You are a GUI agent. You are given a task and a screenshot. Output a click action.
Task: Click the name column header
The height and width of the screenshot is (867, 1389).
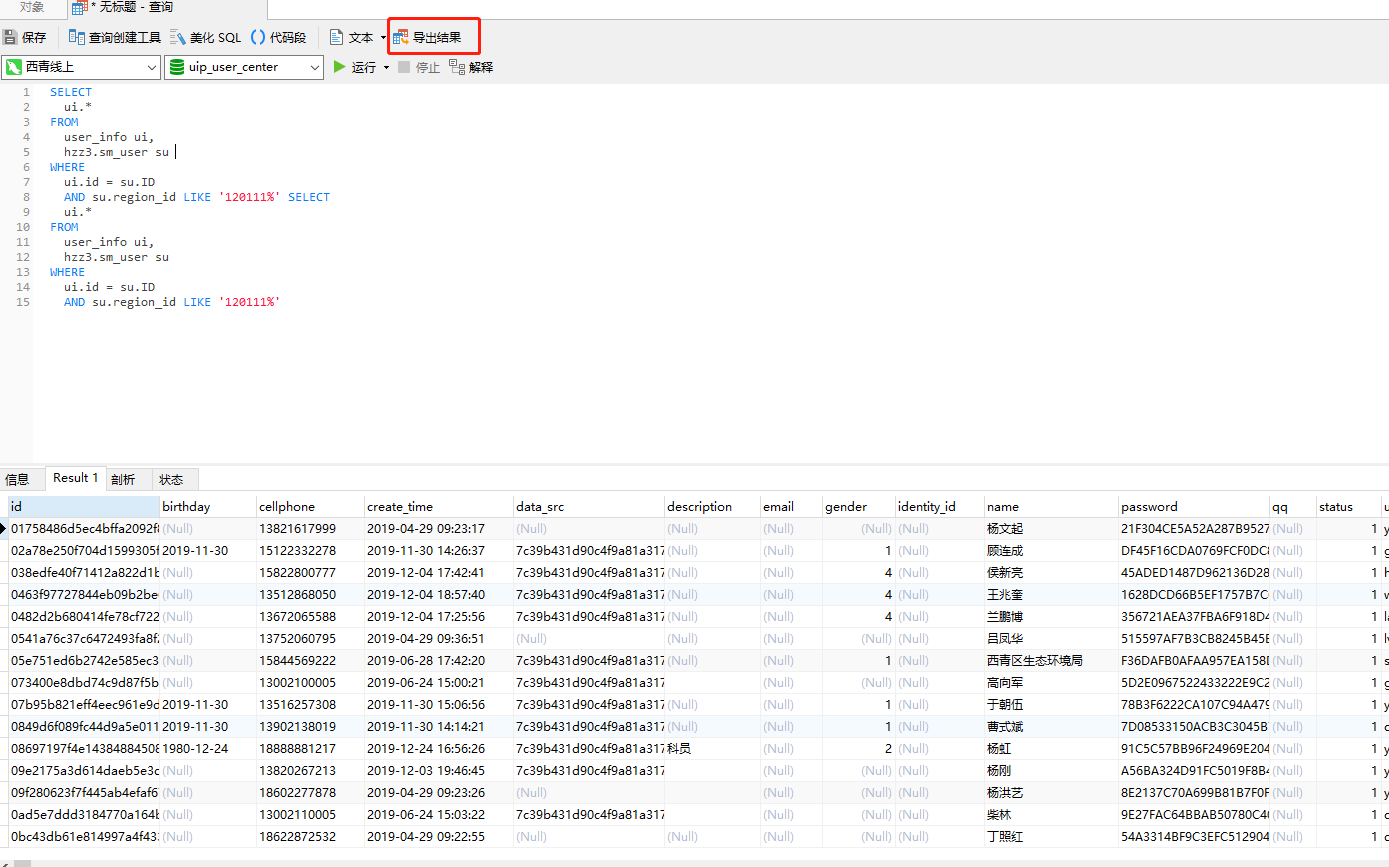pyautogui.click(x=1051, y=507)
